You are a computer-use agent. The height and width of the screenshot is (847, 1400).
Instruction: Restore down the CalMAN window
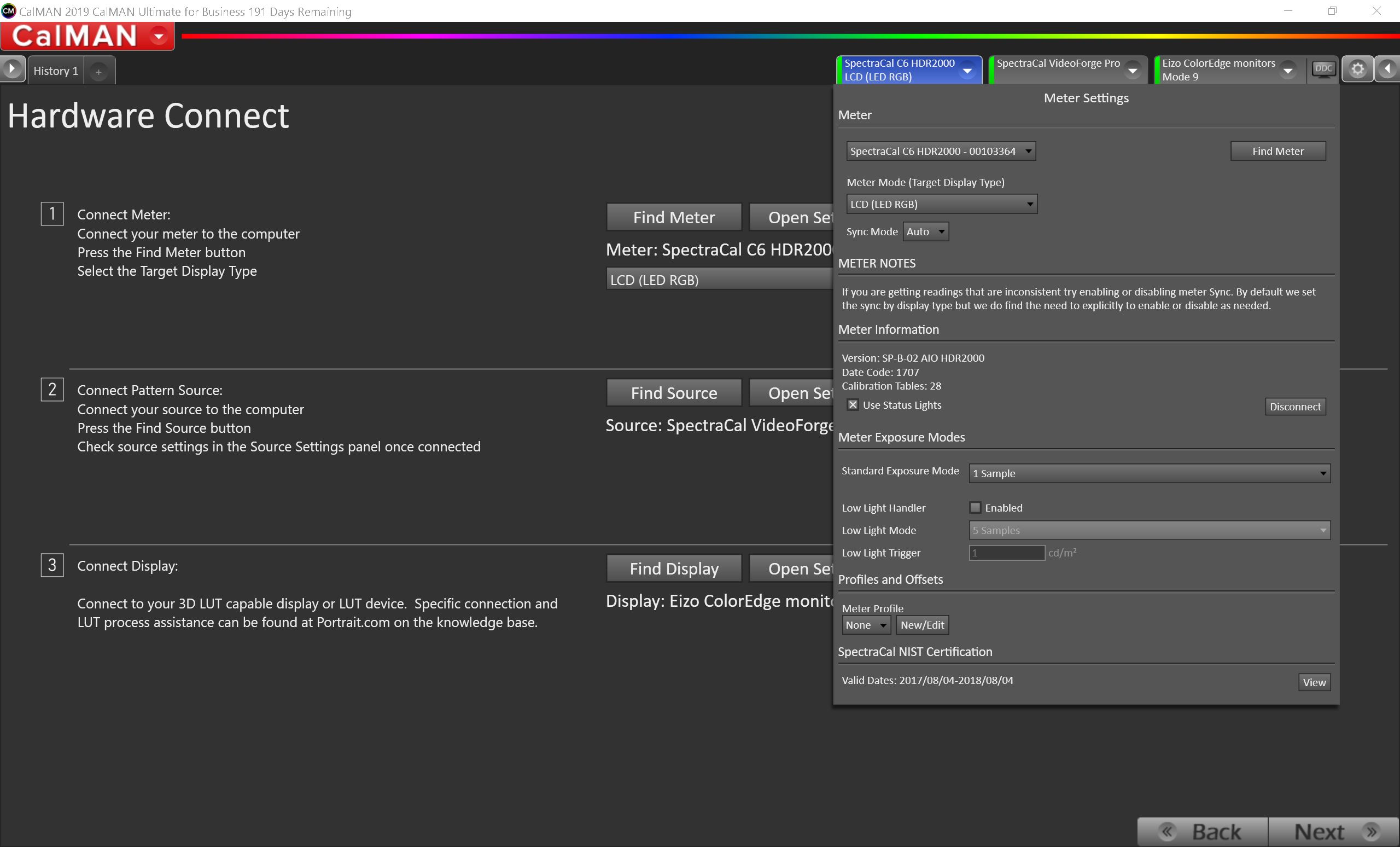point(1332,11)
